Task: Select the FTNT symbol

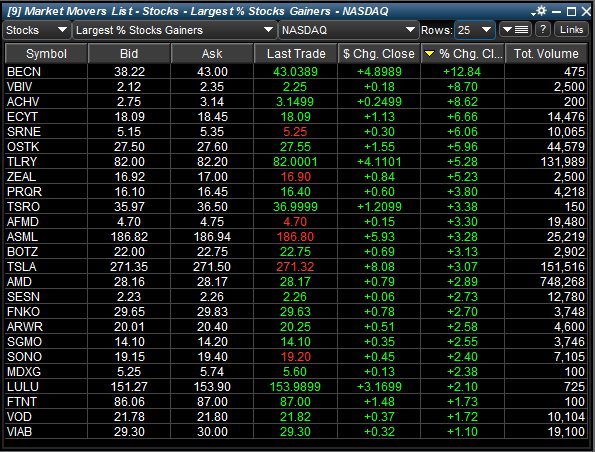Action: [x=22, y=402]
